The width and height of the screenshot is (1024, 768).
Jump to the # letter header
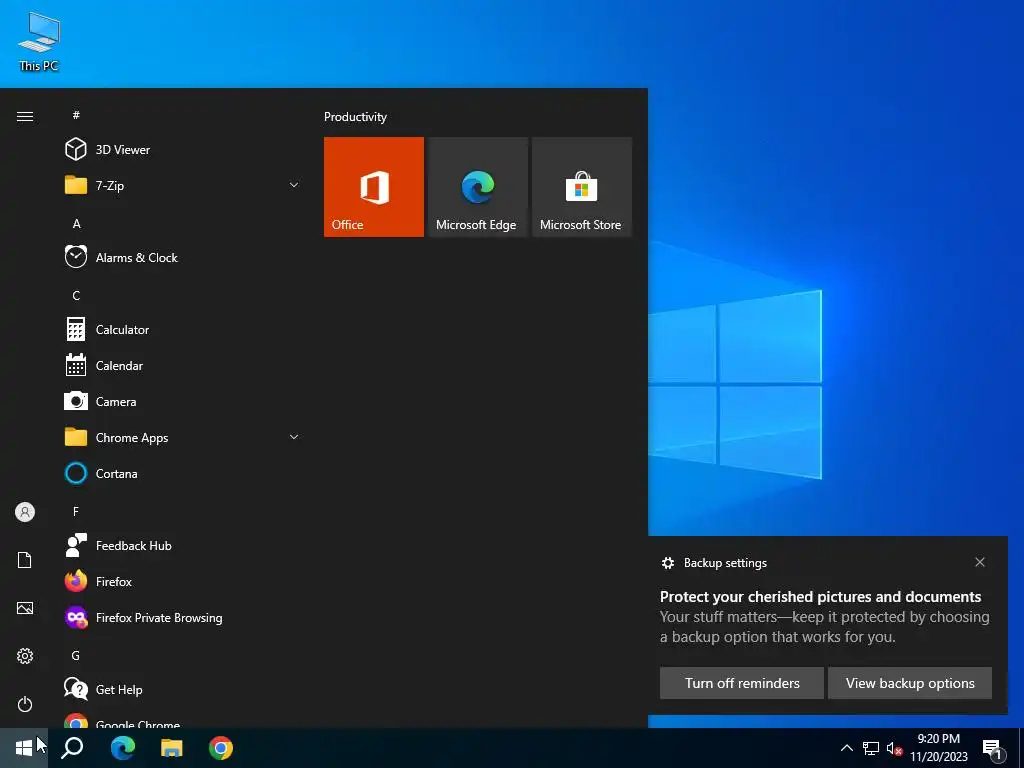point(76,115)
